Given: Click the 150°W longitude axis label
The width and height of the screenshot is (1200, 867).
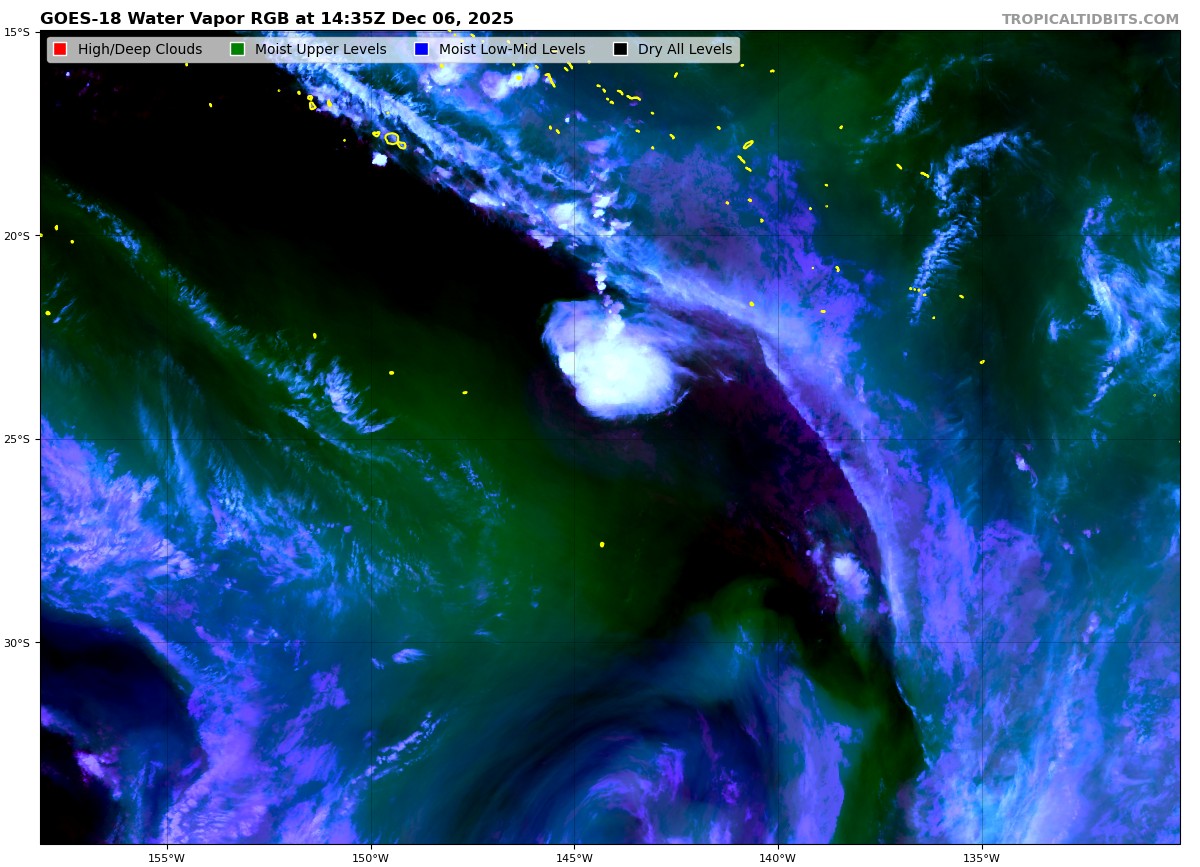Looking at the screenshot, I should [x=370, y=857].
